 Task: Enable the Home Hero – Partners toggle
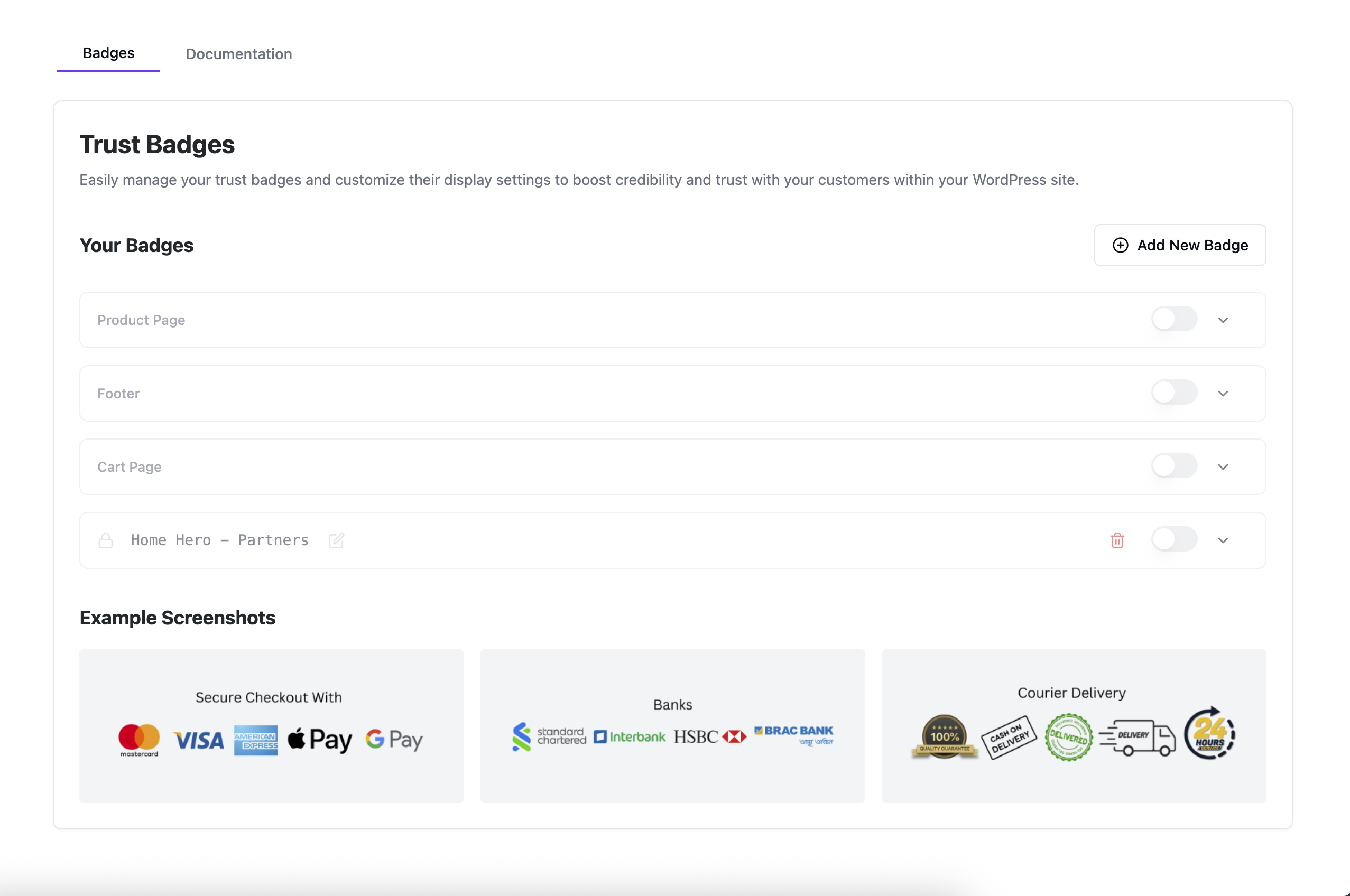point(1174,539)
